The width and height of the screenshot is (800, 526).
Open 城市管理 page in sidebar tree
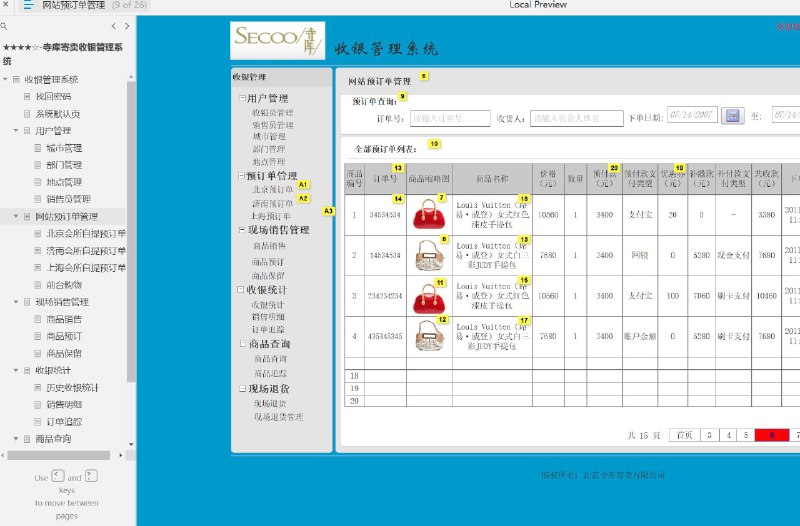[x=64, y=148]
